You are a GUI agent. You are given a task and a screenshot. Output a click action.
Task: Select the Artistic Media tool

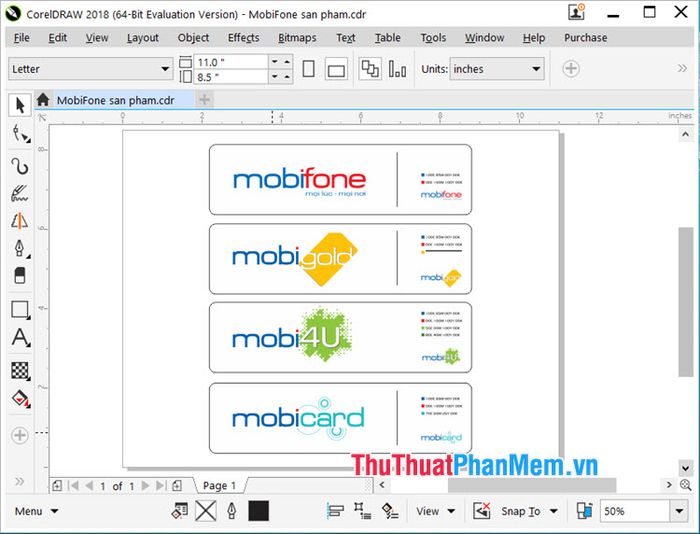pos(19,193)
